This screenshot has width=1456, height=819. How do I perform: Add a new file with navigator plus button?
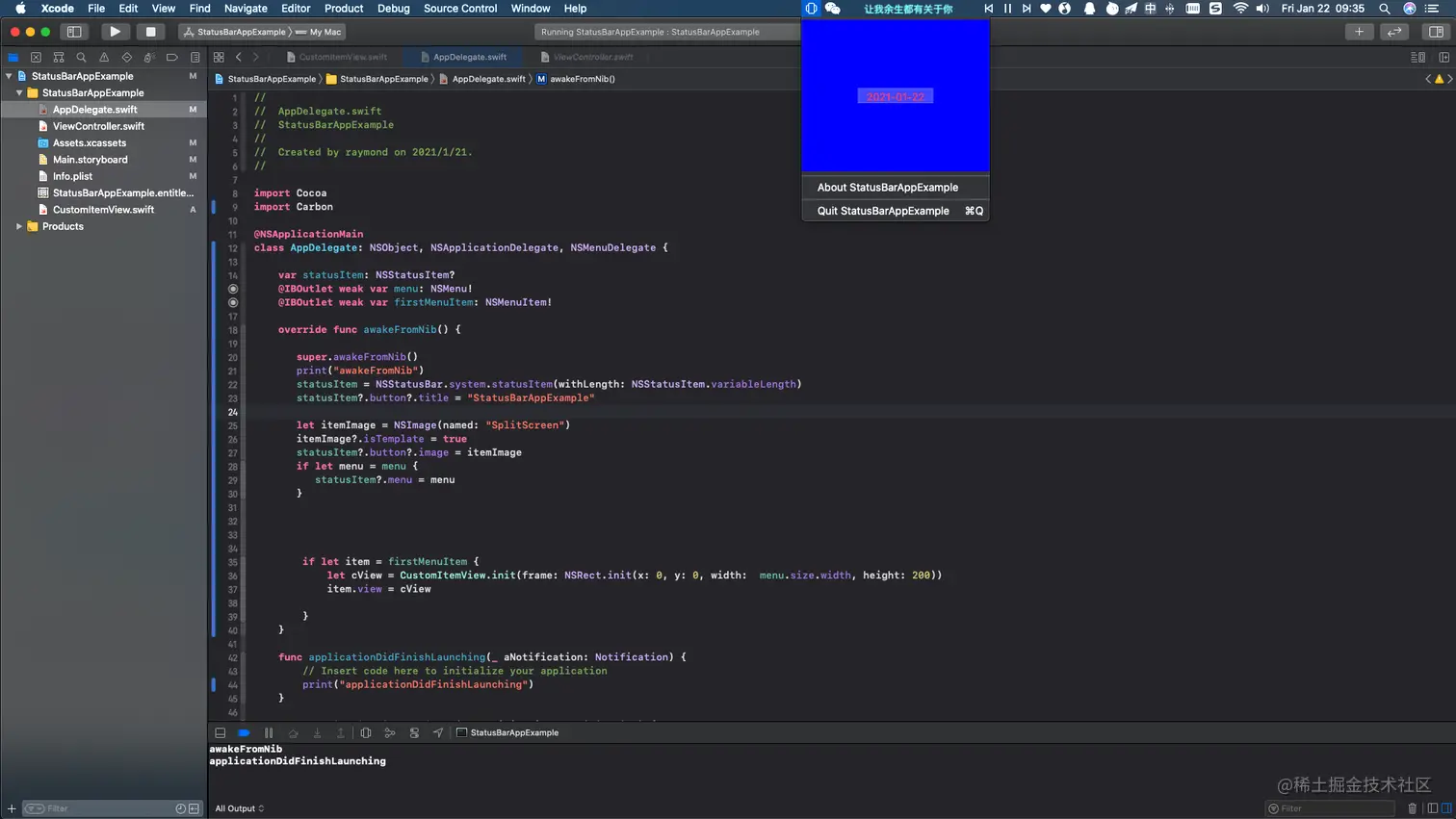(x=12, y=808)
